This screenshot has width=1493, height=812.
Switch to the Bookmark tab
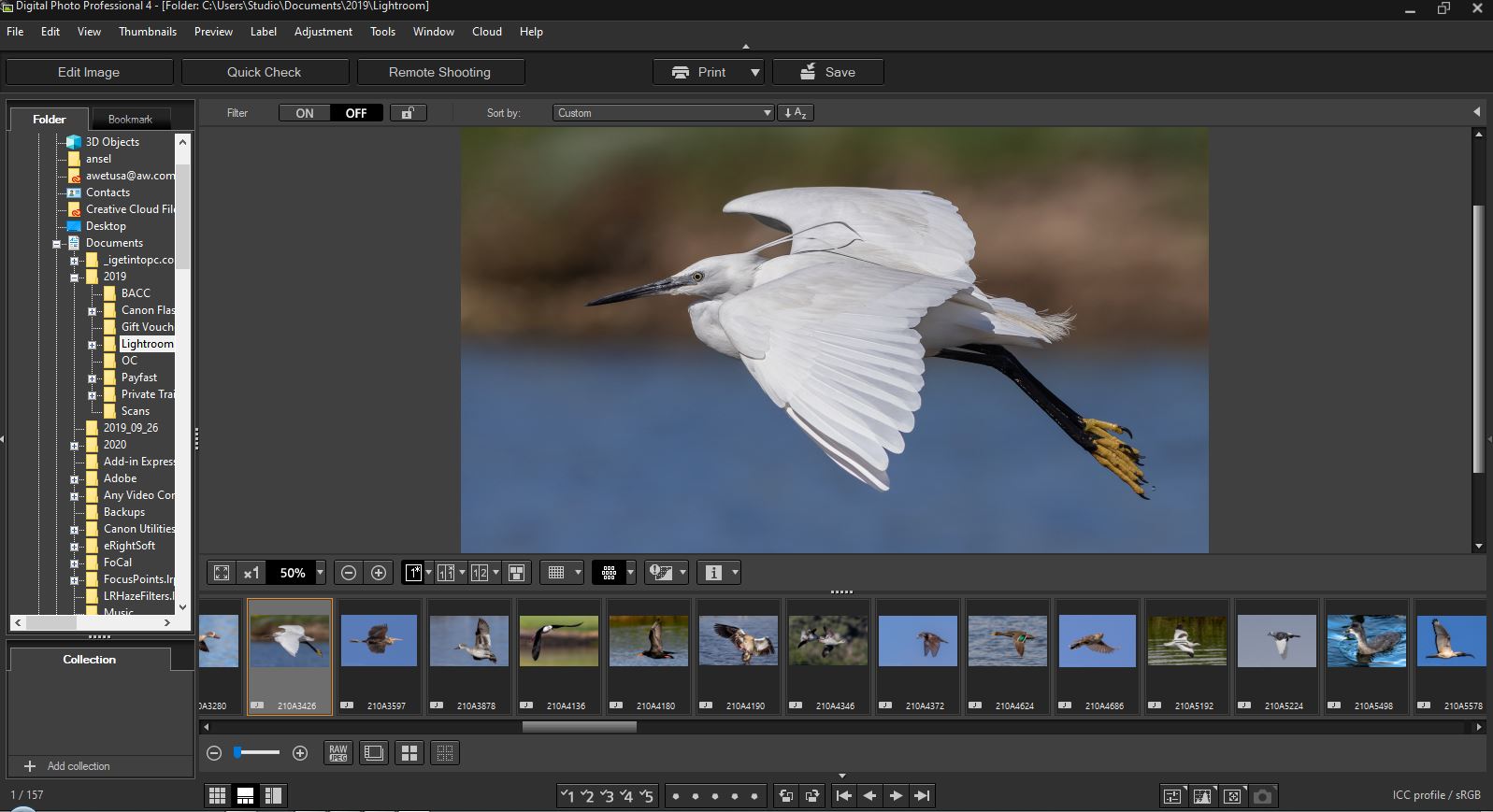pos(130,120)
